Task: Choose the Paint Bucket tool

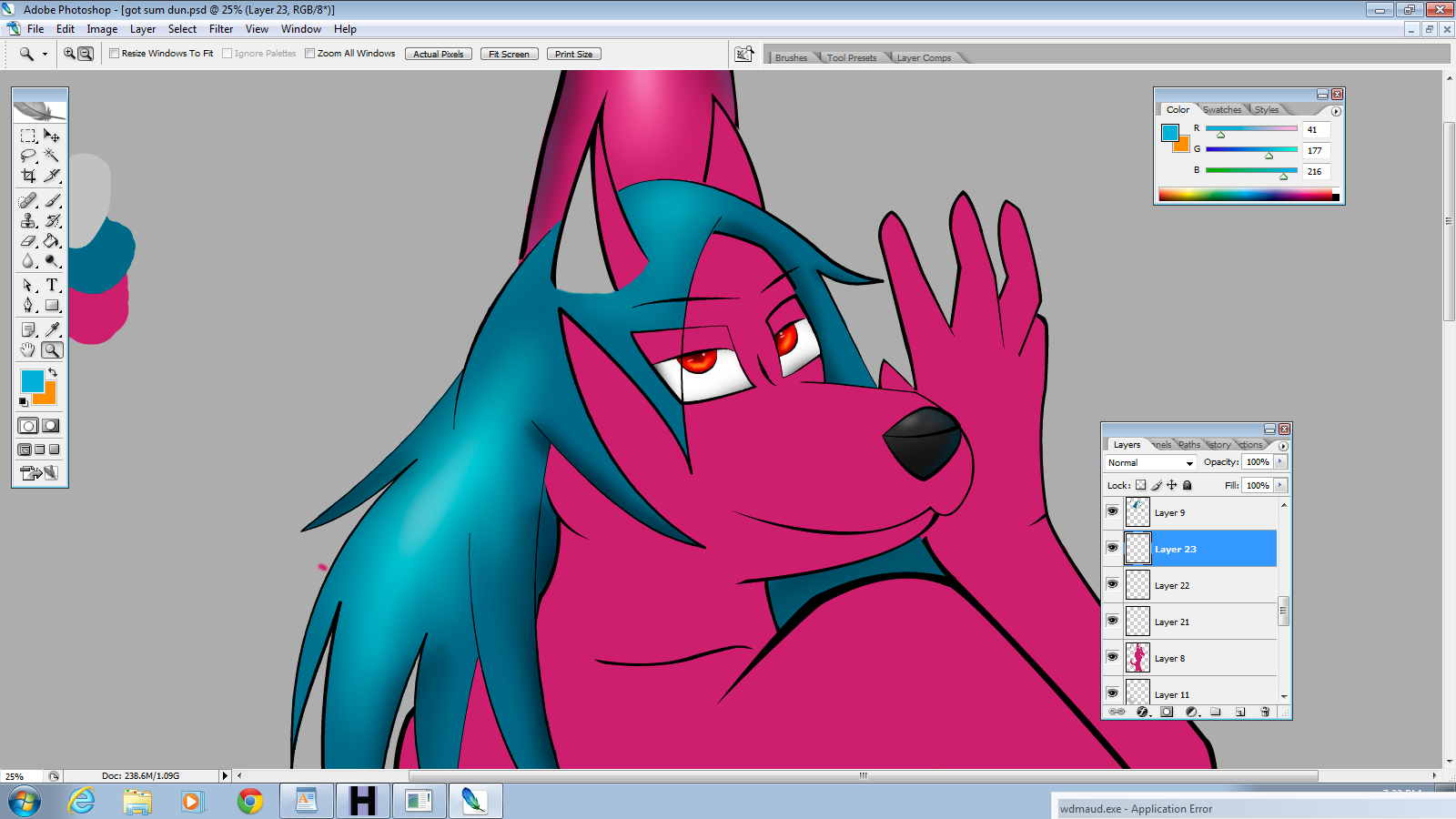Action: pyautogui.click(x=52, y=241)
